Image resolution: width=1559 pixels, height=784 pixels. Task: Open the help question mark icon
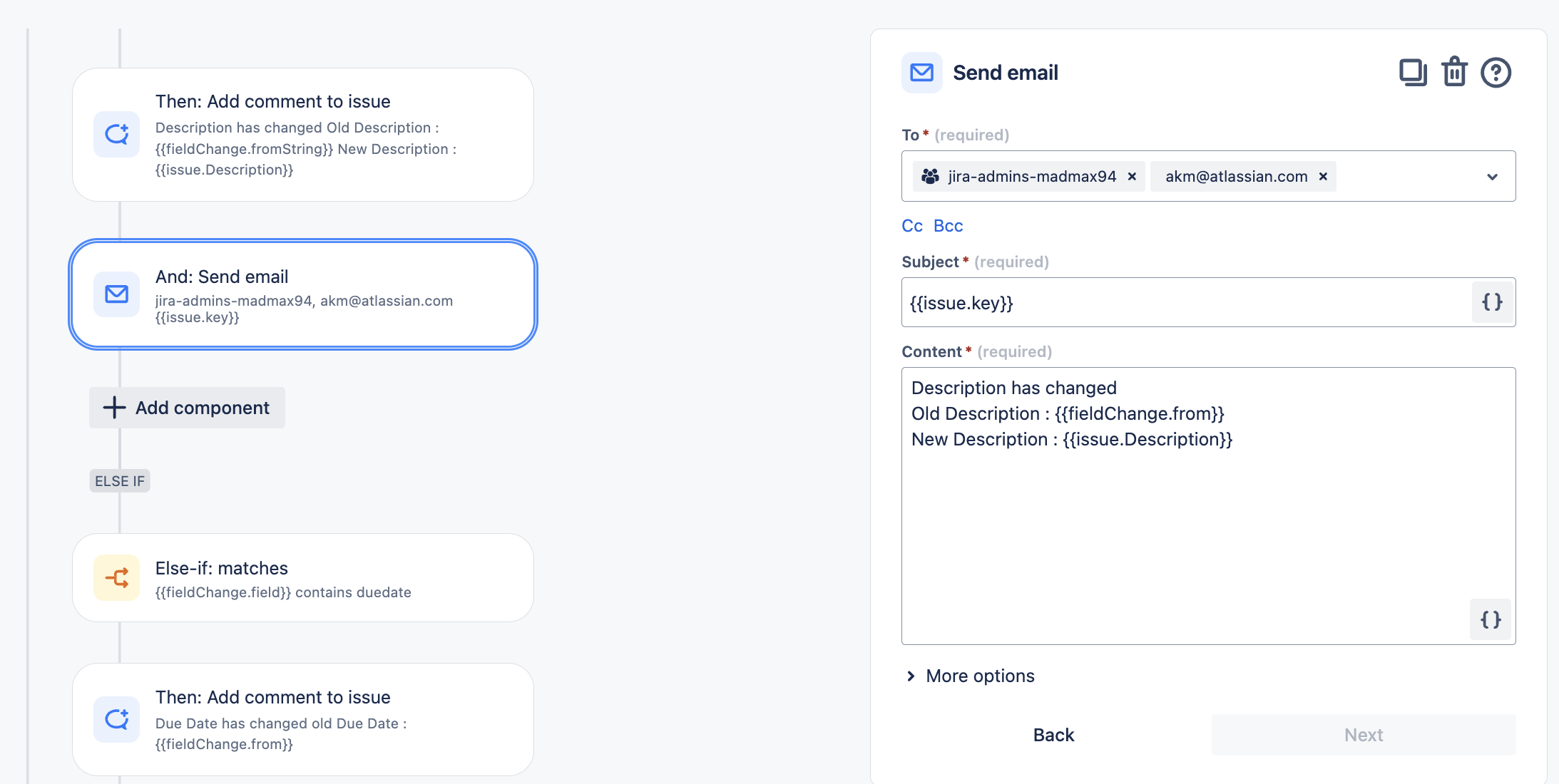coord(1496,73)
